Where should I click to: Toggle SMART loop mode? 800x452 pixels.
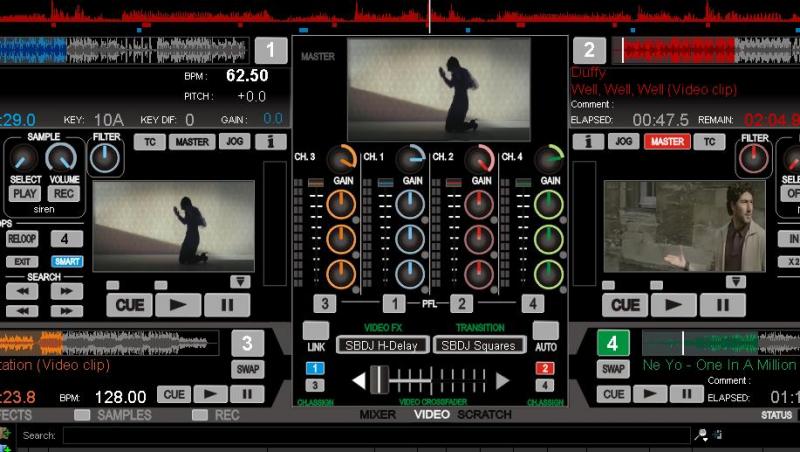[x=67, y=261]
